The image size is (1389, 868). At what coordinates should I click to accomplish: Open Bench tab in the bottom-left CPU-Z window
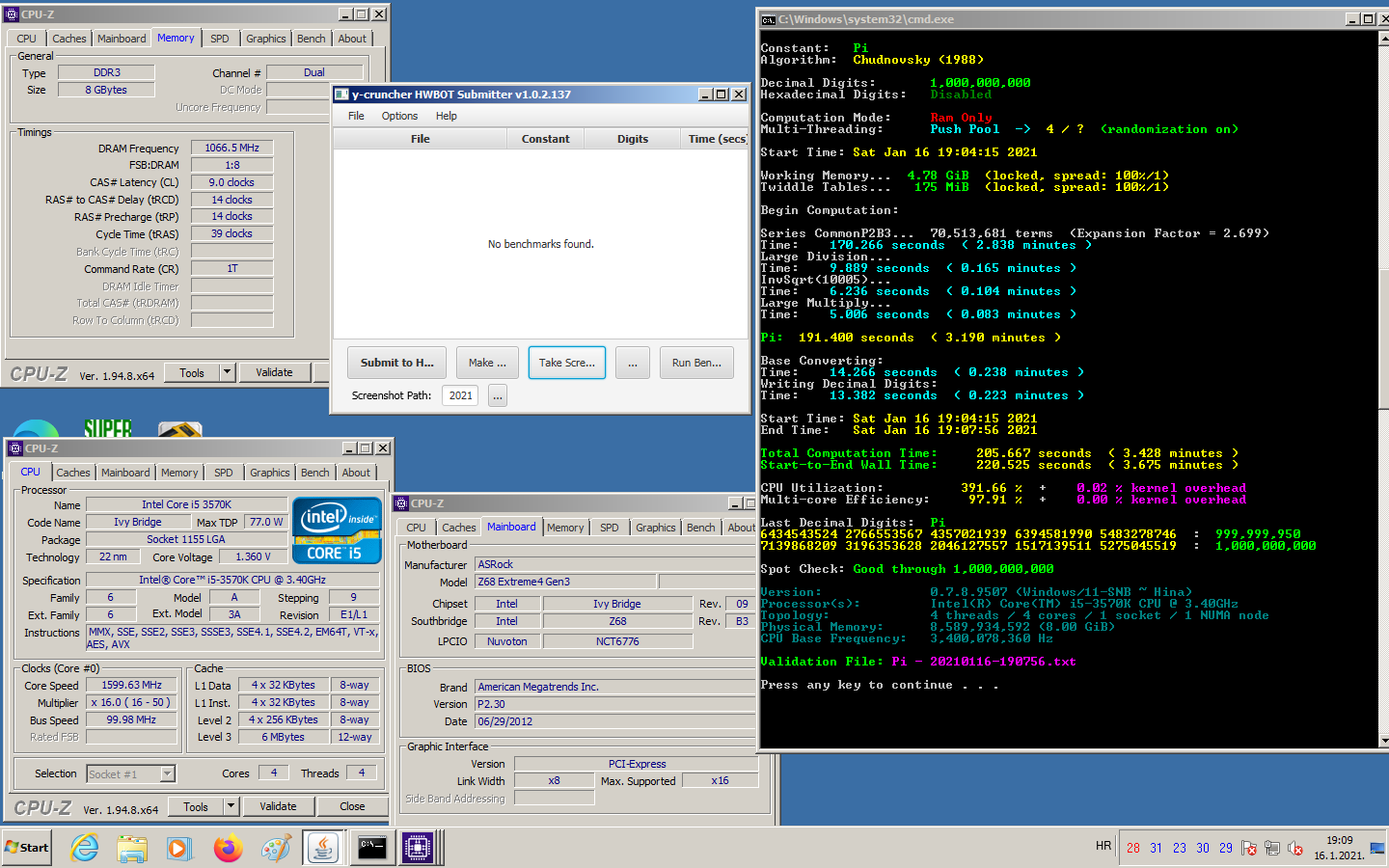(x=314, y=473)
